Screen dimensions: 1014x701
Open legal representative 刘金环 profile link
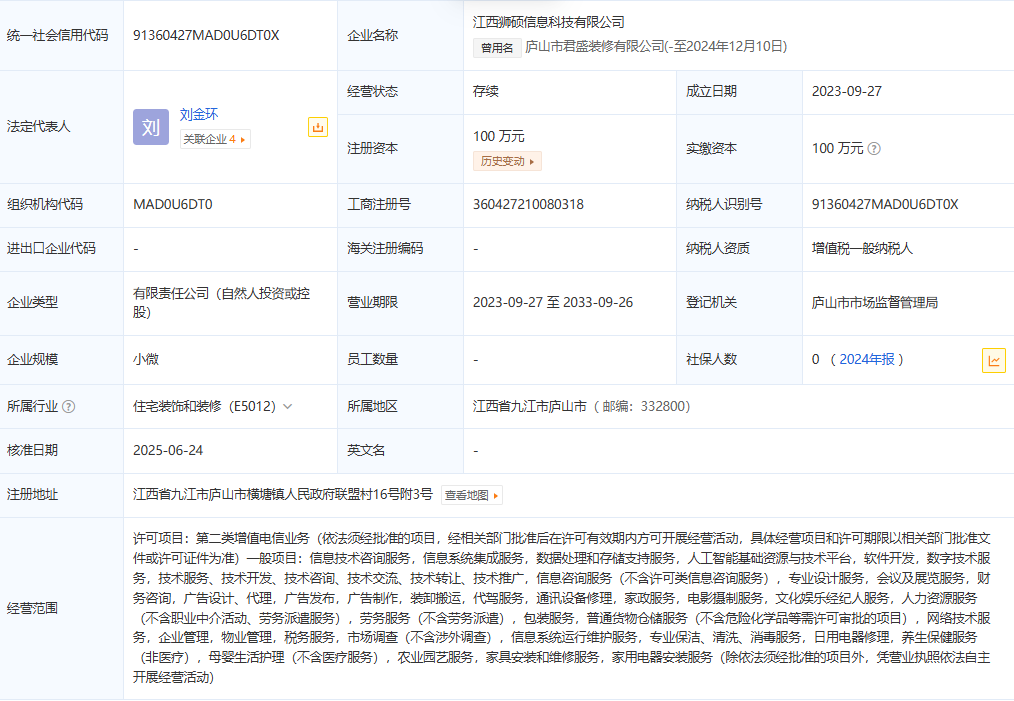coord(199,115)
